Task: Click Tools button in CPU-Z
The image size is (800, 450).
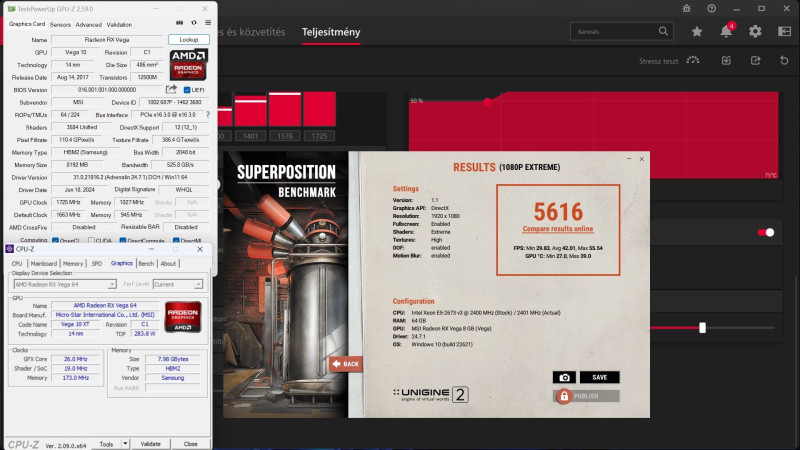Action: pos(106,443)
